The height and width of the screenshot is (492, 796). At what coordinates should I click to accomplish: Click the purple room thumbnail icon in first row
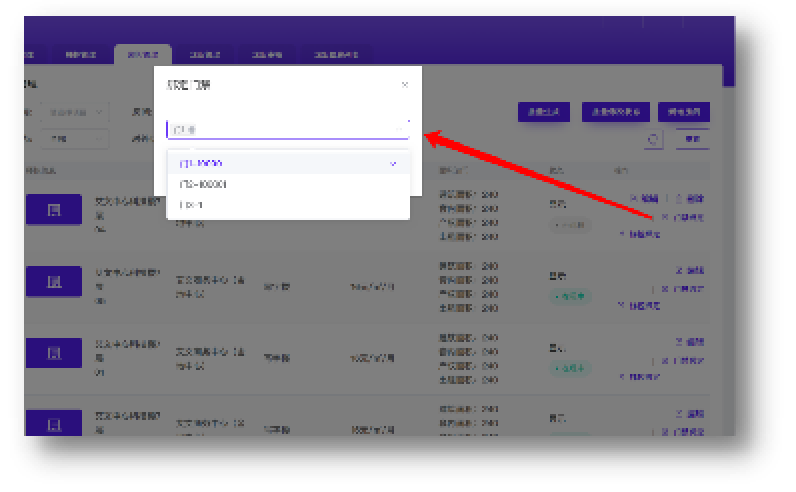point(54,209)
